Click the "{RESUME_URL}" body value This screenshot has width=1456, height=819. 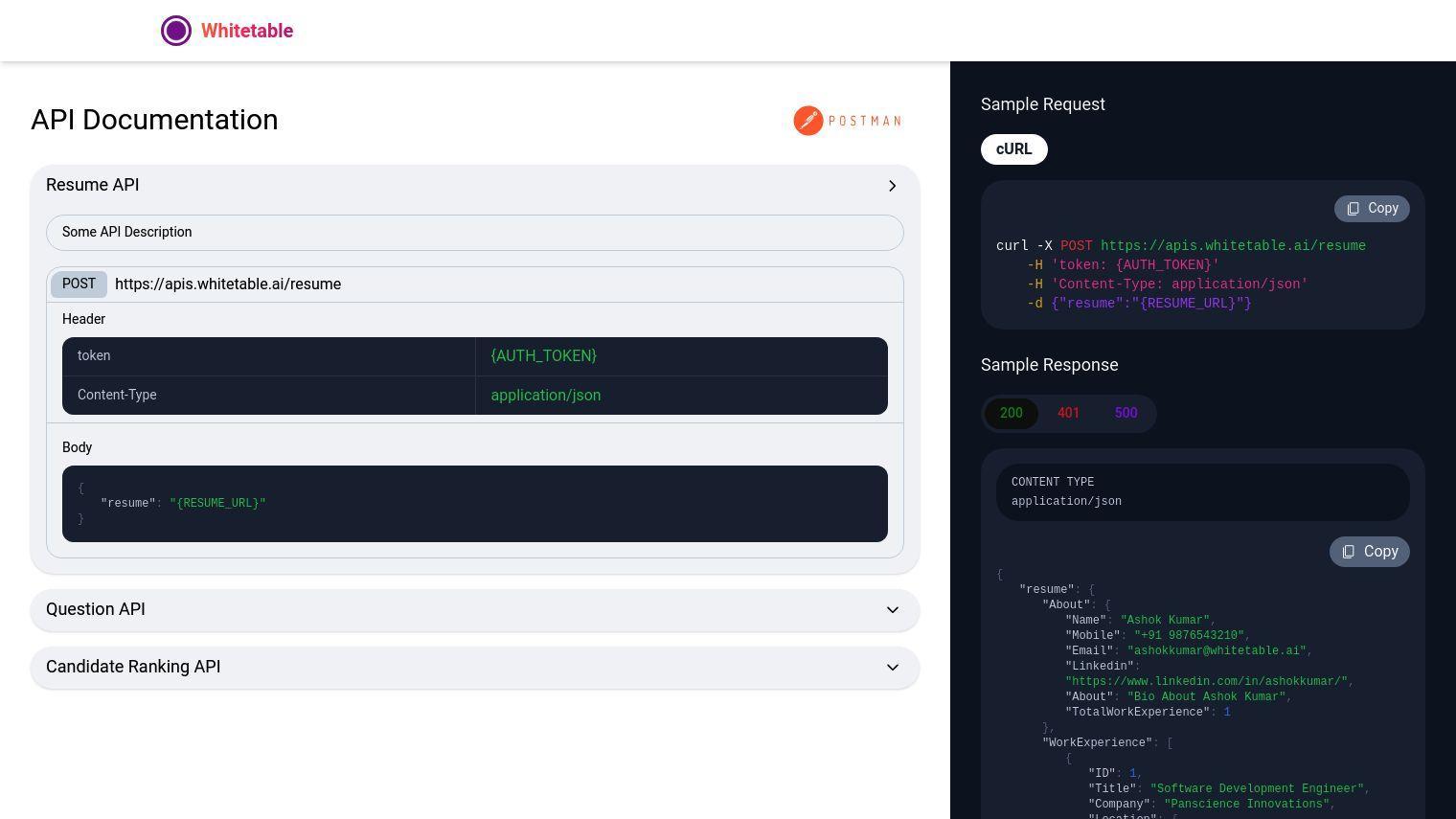[218, 504]
